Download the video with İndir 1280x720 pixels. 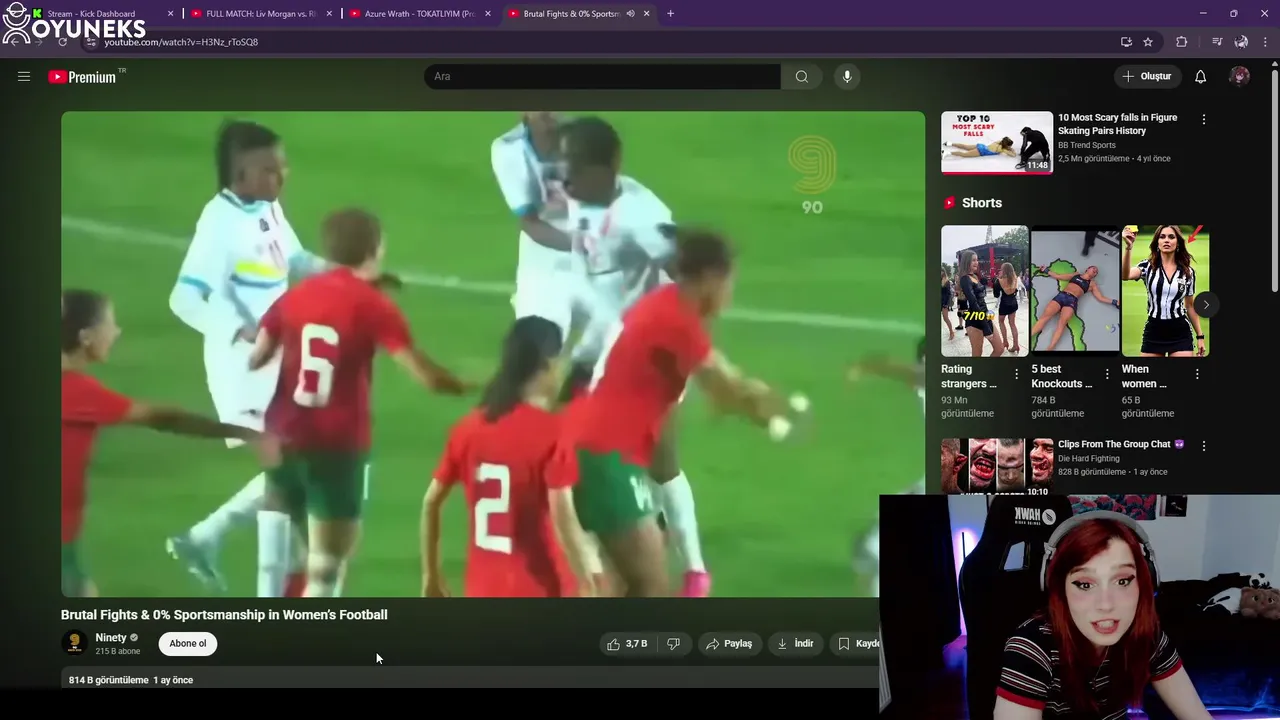coord(795,644)
